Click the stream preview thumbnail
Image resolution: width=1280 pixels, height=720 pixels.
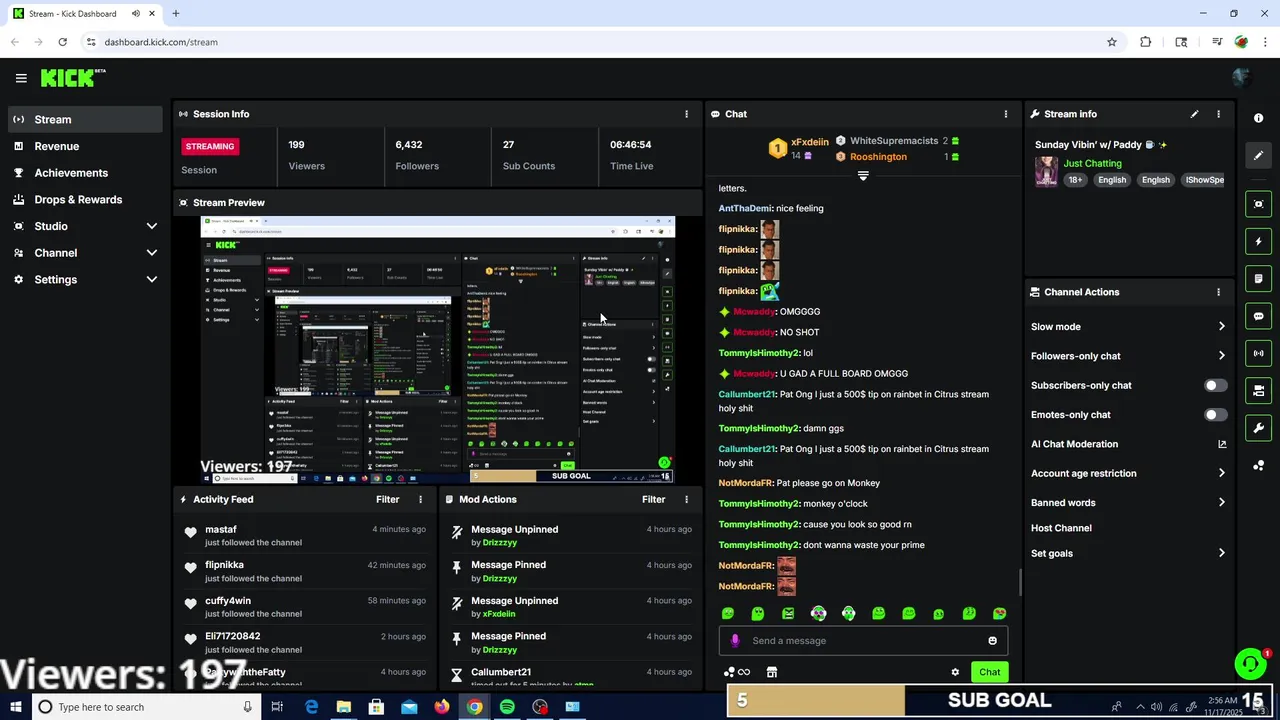[x=437, y=350]
